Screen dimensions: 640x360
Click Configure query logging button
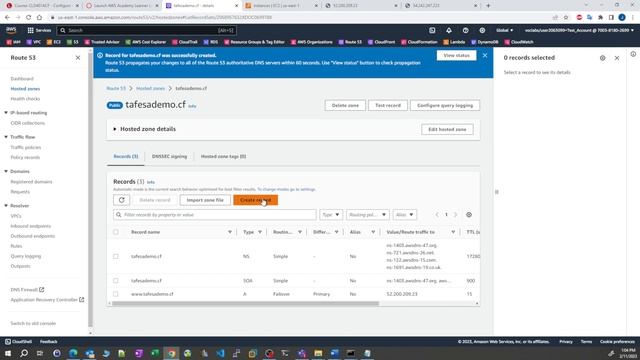coord(445,105)
